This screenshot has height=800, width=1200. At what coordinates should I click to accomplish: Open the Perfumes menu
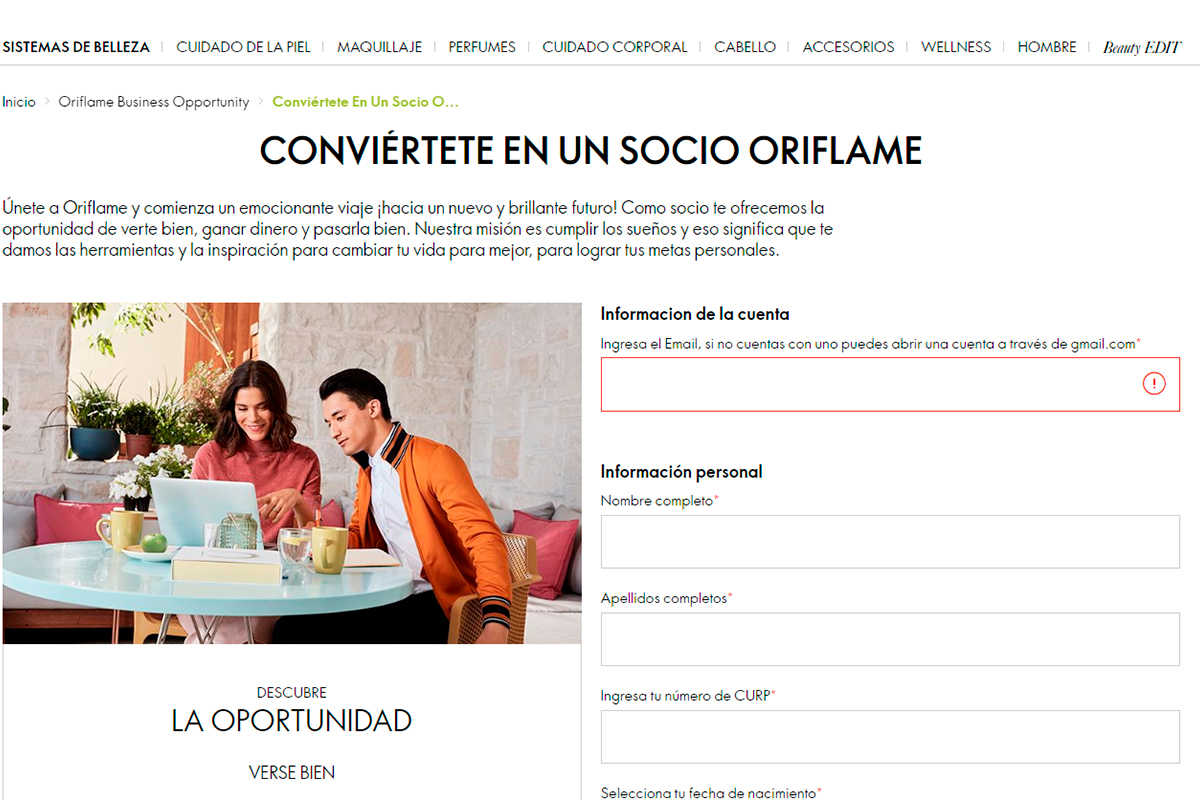click(x=482, y=47)
